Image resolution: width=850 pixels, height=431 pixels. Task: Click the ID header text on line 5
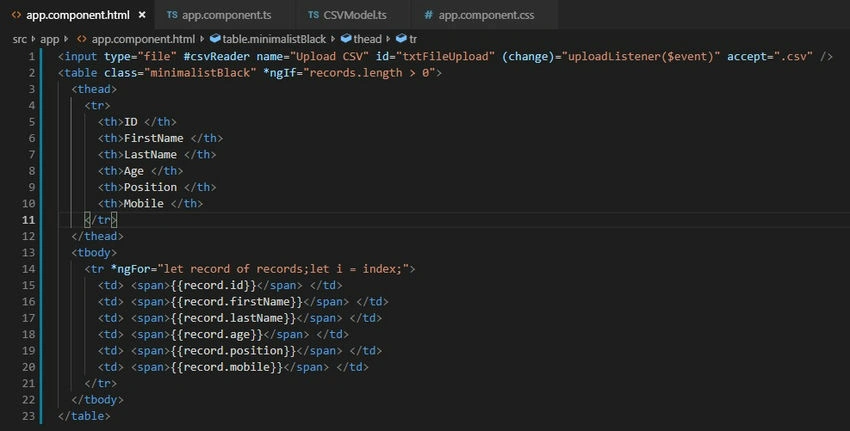click(131, 122)
